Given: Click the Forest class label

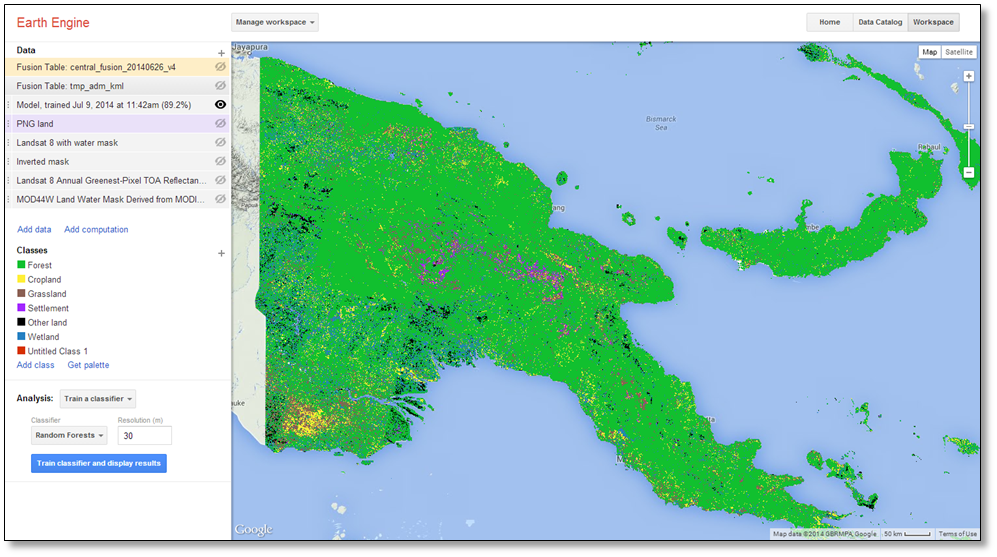Looking at the screenshot, I should [x=39, y=265].
